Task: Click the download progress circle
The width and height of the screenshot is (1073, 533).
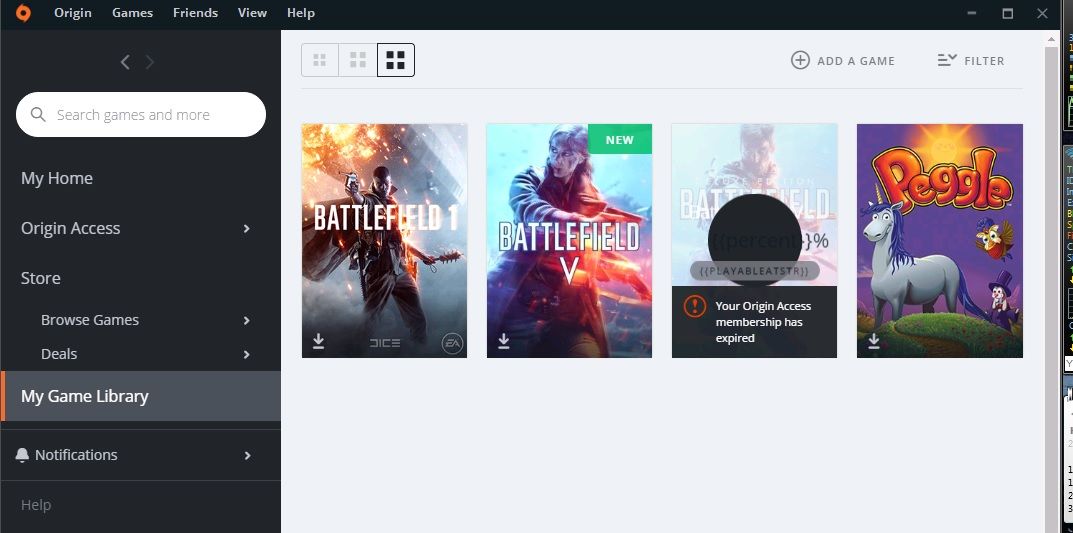Action: tap(755, 240)
